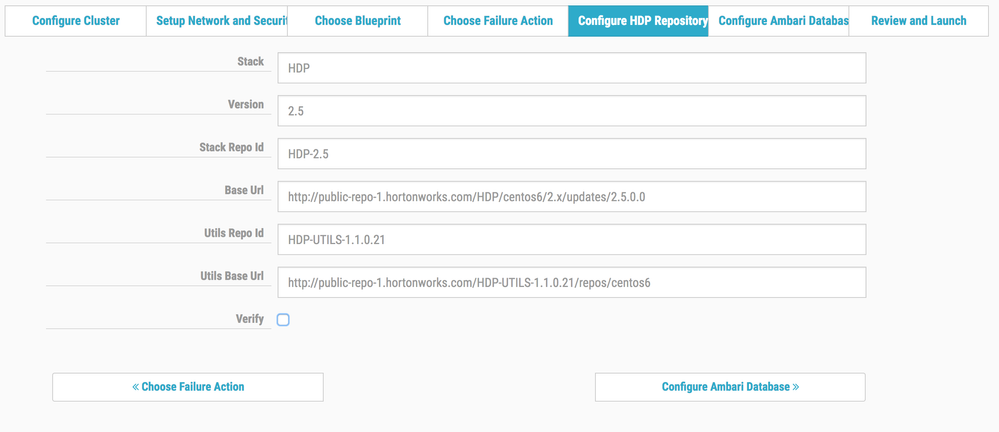Focus the Version field showing 2.5

pyautogui.click(x=571, y=111)
